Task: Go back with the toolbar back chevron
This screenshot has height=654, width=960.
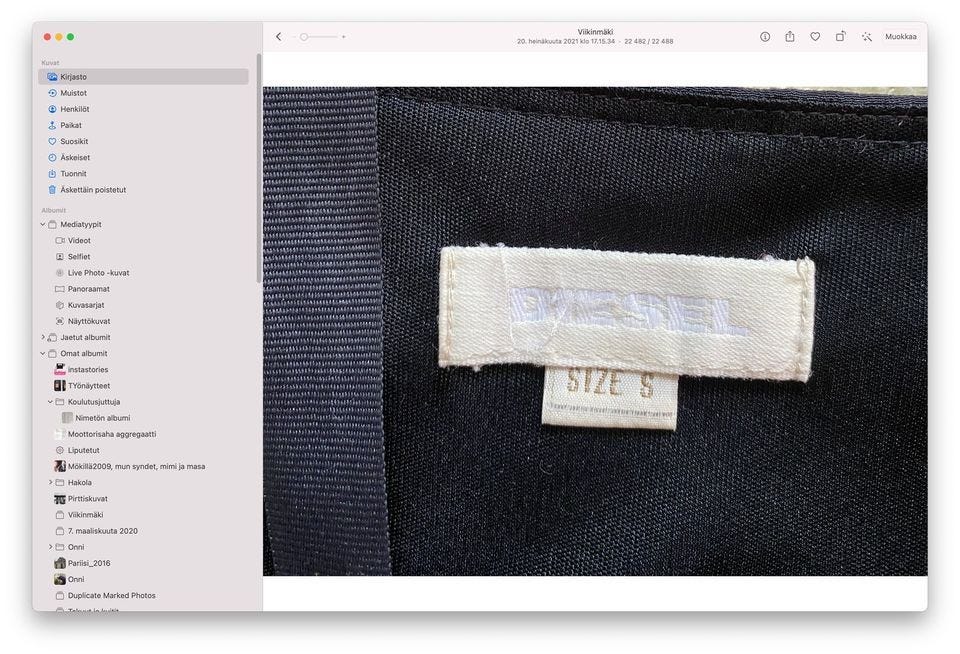Action: (x=279, y=37)
